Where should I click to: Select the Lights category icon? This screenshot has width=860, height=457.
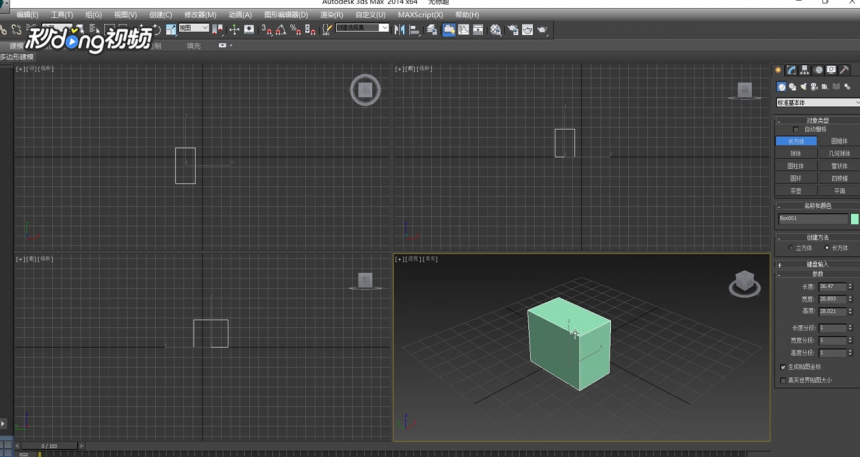(804, 87)
